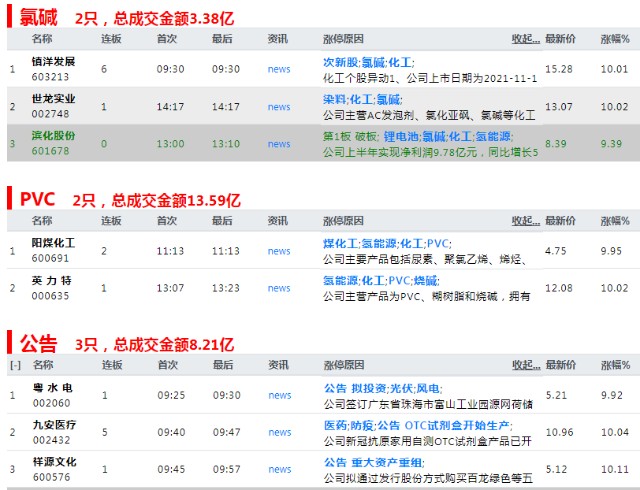This screenshot has width=640, height=490.
Task: Click stock code 600691
Action: (50, 258)
